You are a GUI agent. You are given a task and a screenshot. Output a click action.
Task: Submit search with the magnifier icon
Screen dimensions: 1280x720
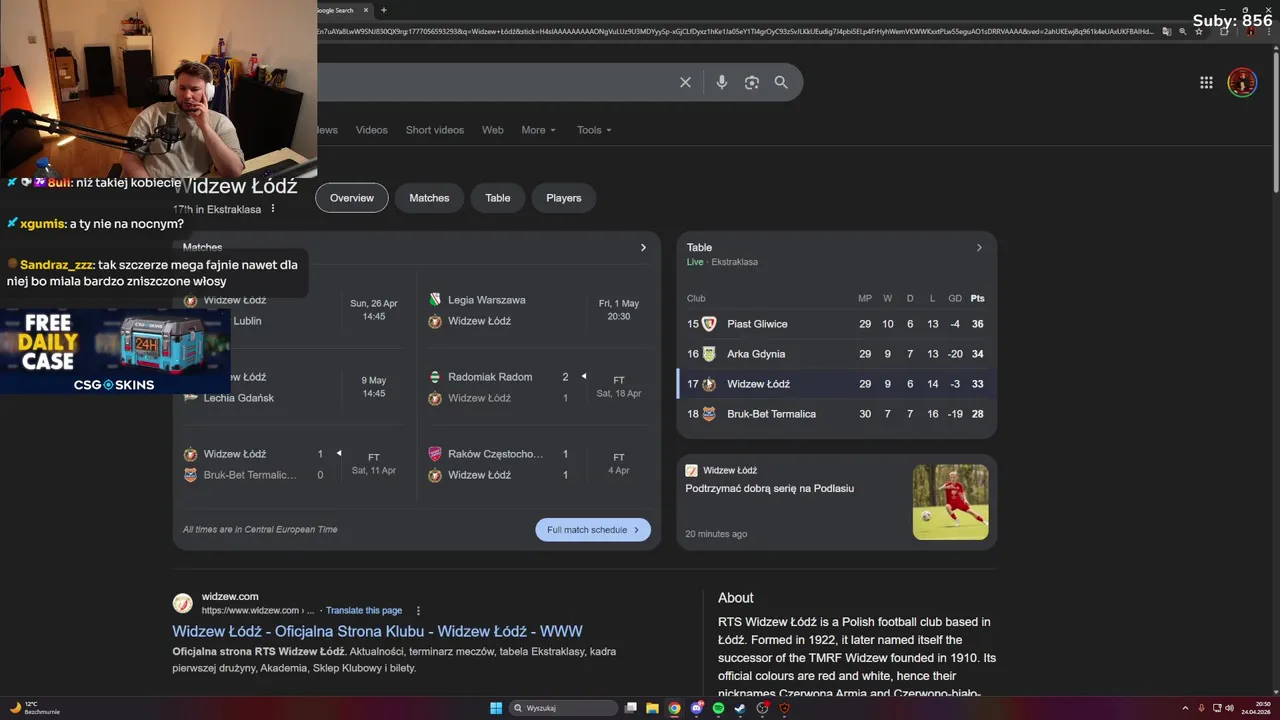(781, 82)
